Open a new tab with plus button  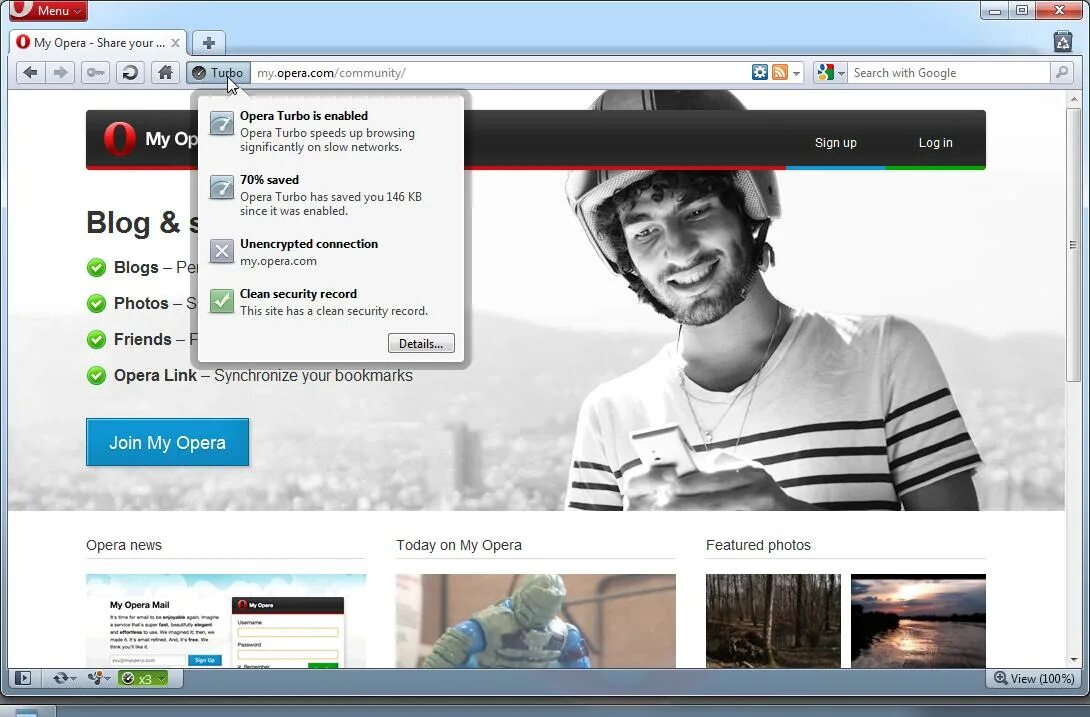pyautogui.click(x=209, y=42)
